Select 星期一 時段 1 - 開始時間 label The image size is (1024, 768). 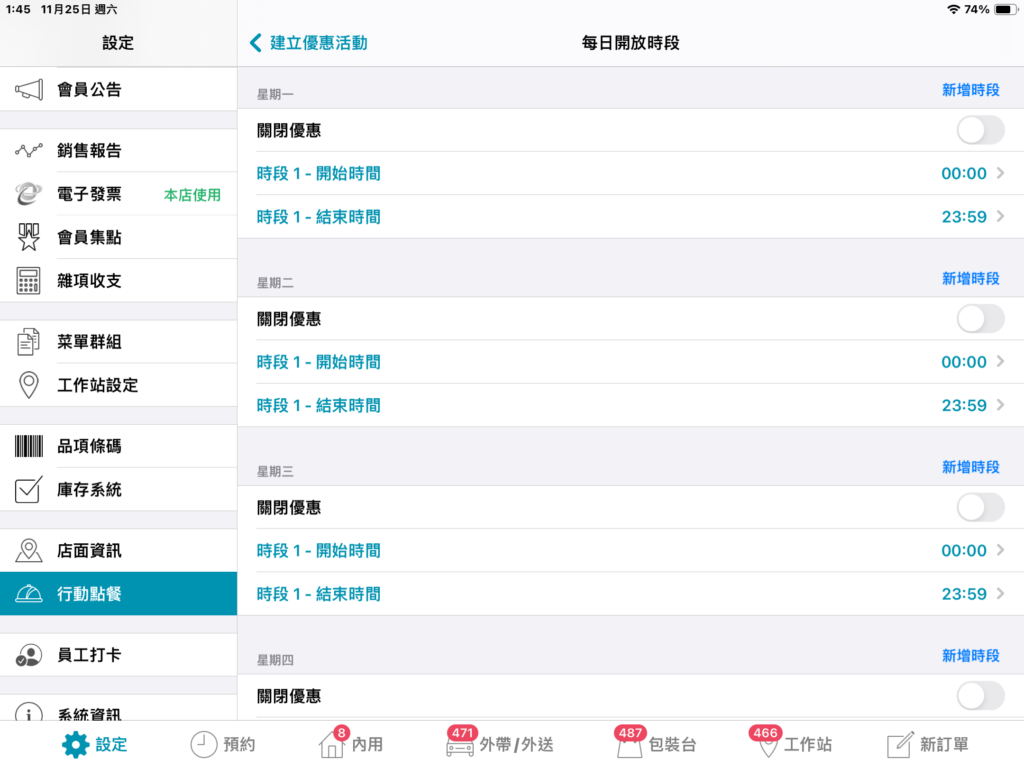[319, 174]
